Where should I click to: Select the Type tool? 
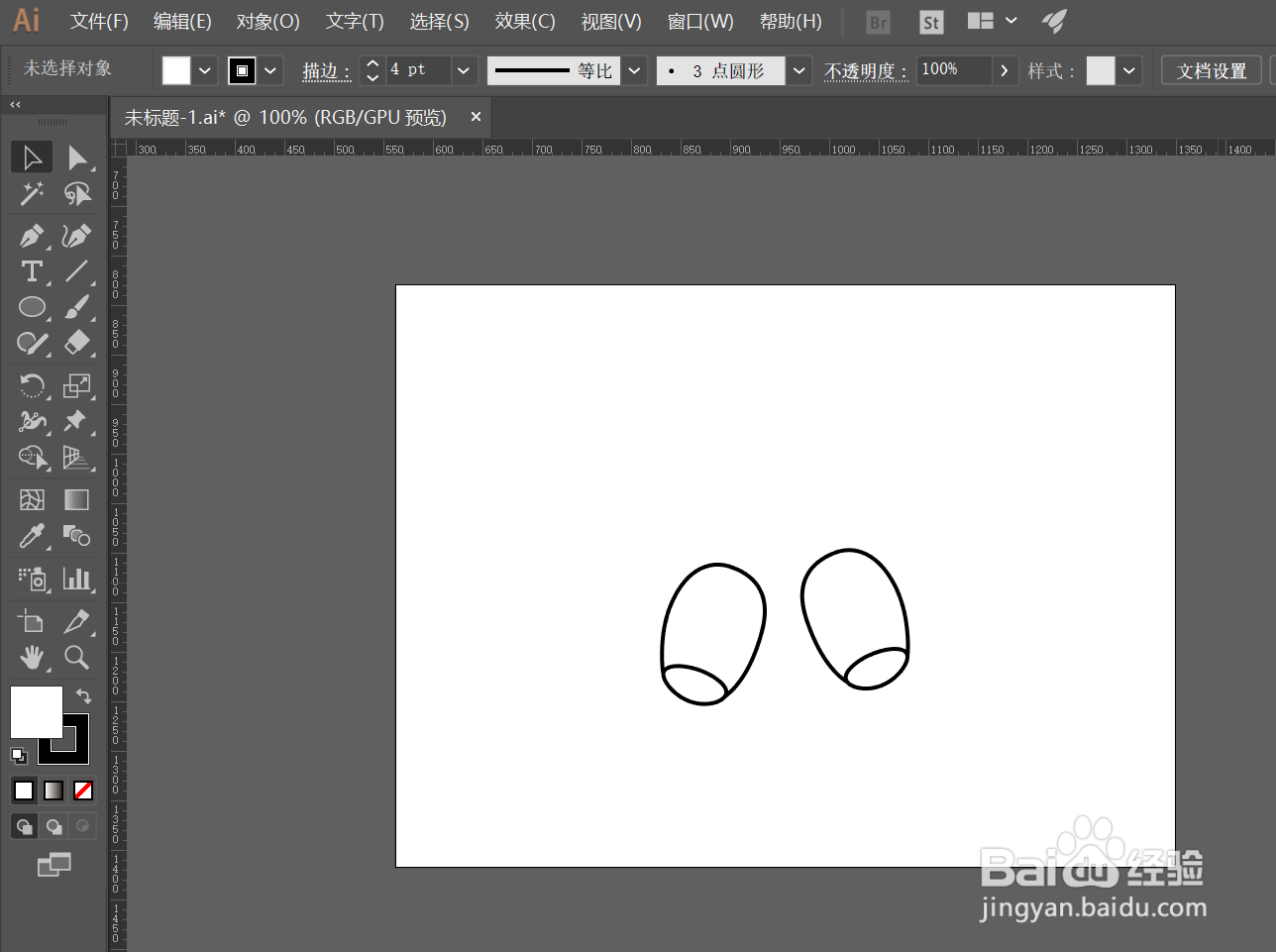coord(32,270)
